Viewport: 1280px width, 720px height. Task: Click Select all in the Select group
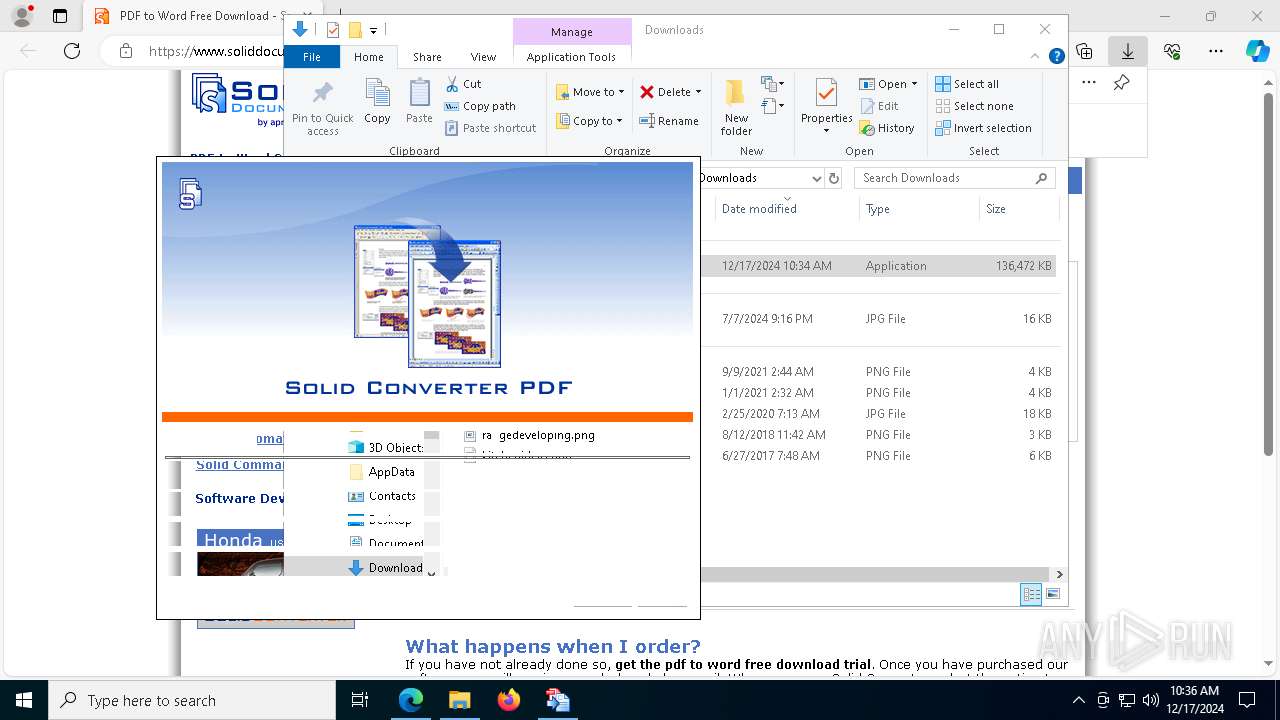point(967,84)
